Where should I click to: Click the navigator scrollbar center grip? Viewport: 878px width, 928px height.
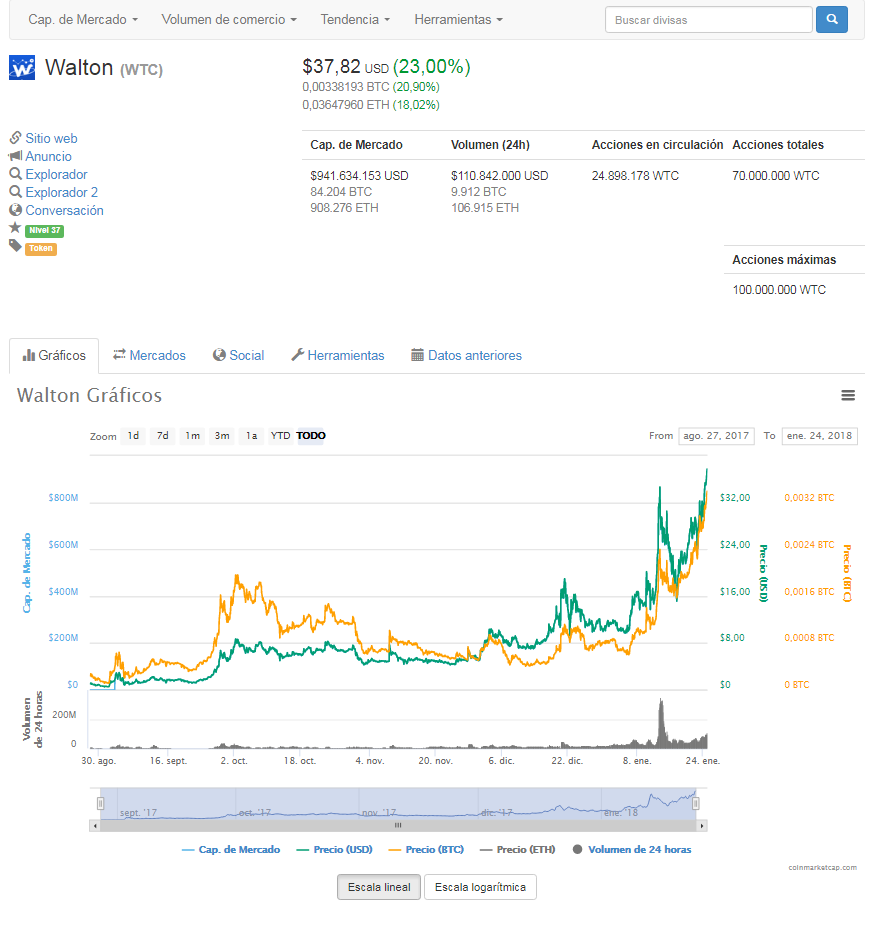coord(398,826)
